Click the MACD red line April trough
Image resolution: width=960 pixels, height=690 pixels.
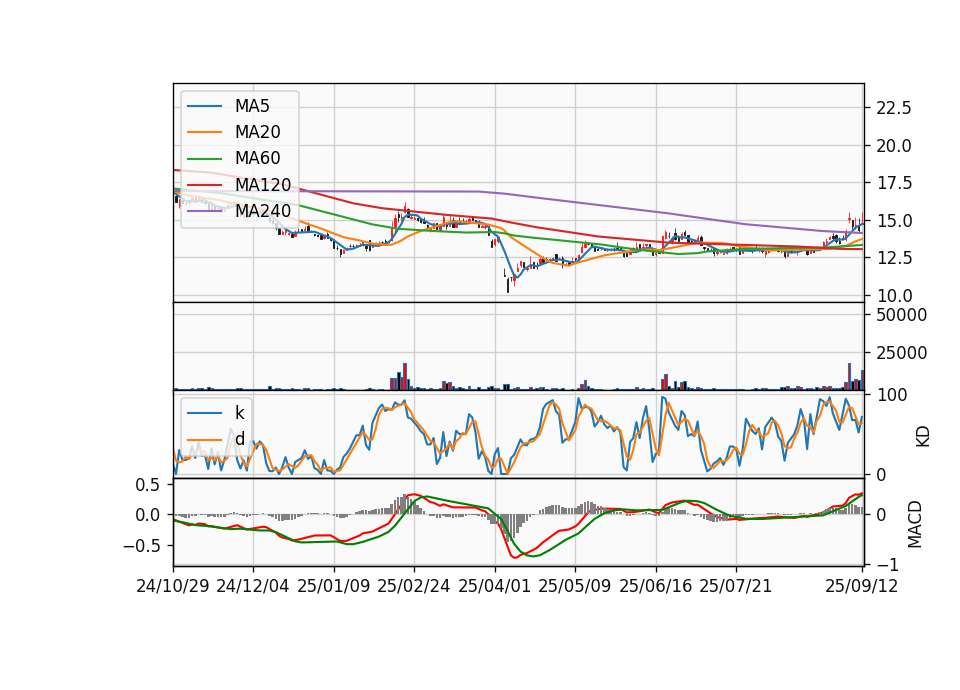pyautogui.click(x=514, y=557)
